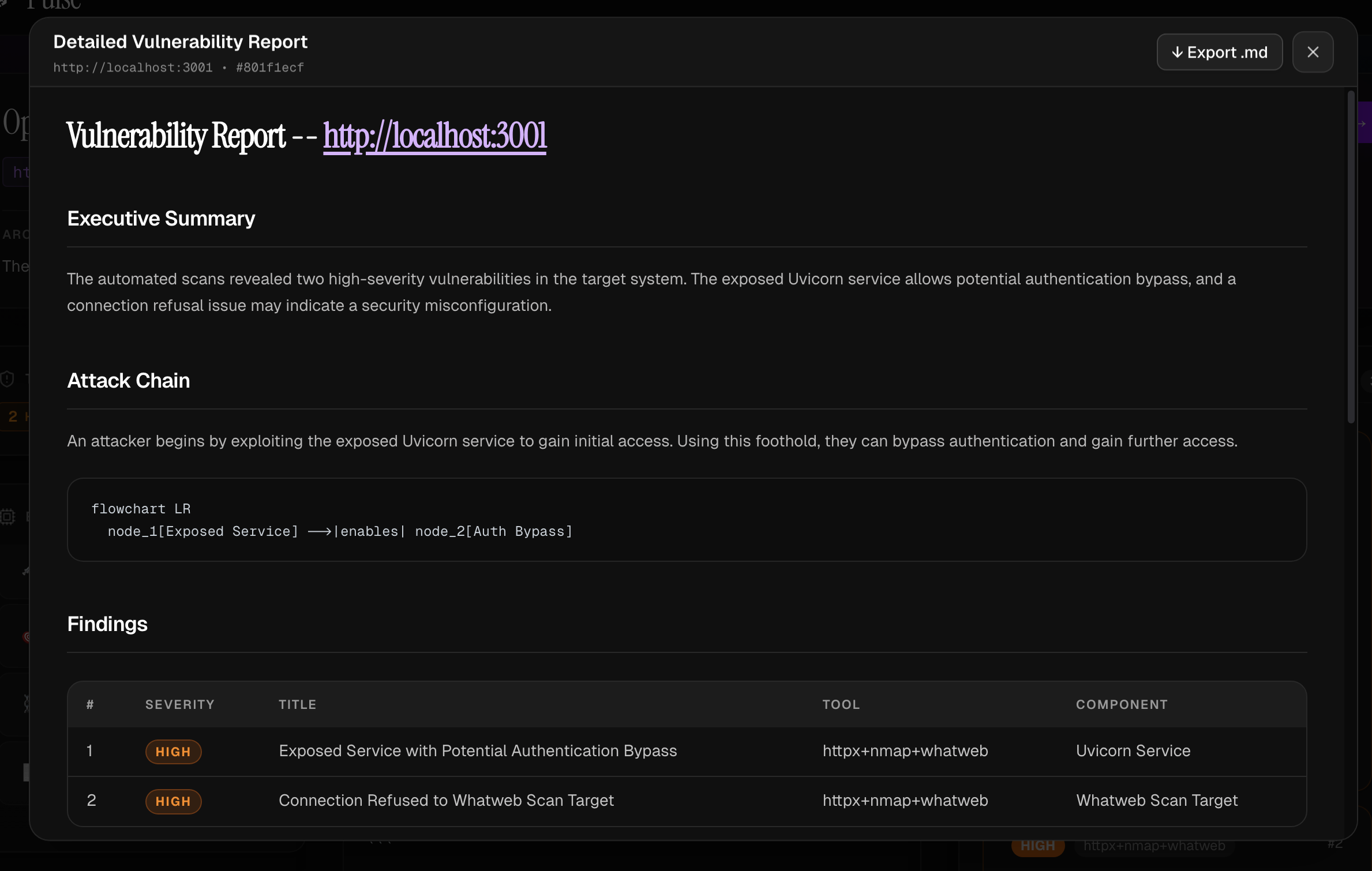Click the purple arrow button at right edge

1363,123
